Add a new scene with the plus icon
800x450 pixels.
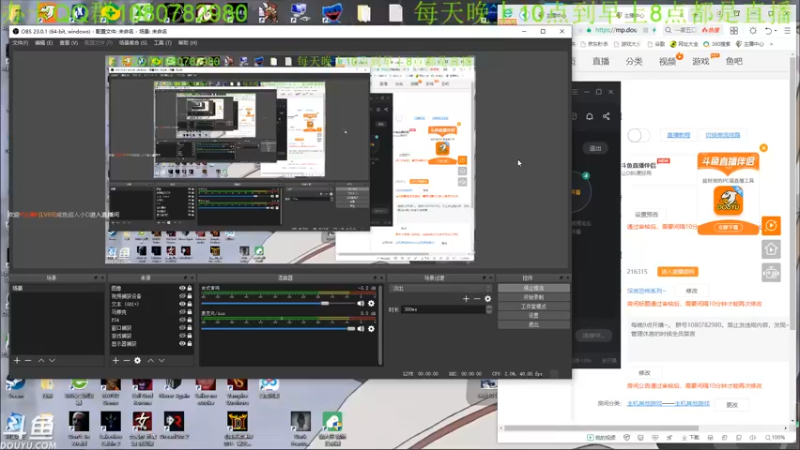tap(17, 360)
